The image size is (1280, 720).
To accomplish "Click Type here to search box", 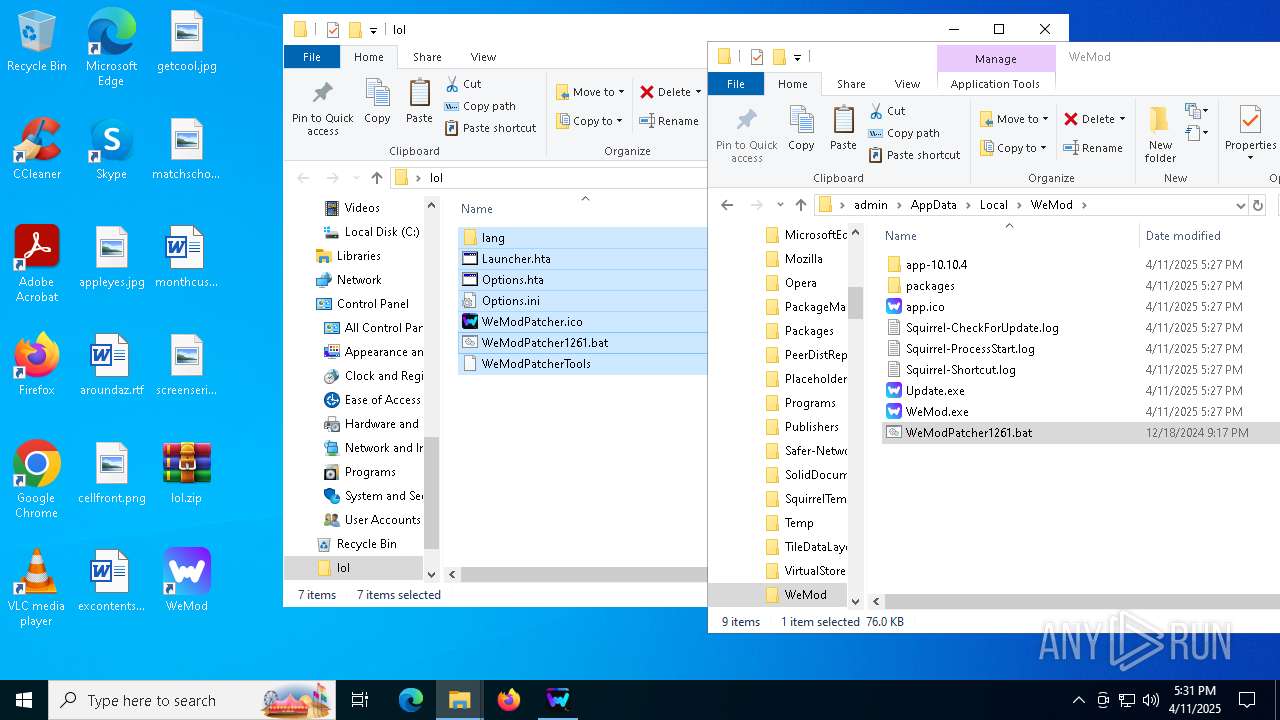I will 192,700.
